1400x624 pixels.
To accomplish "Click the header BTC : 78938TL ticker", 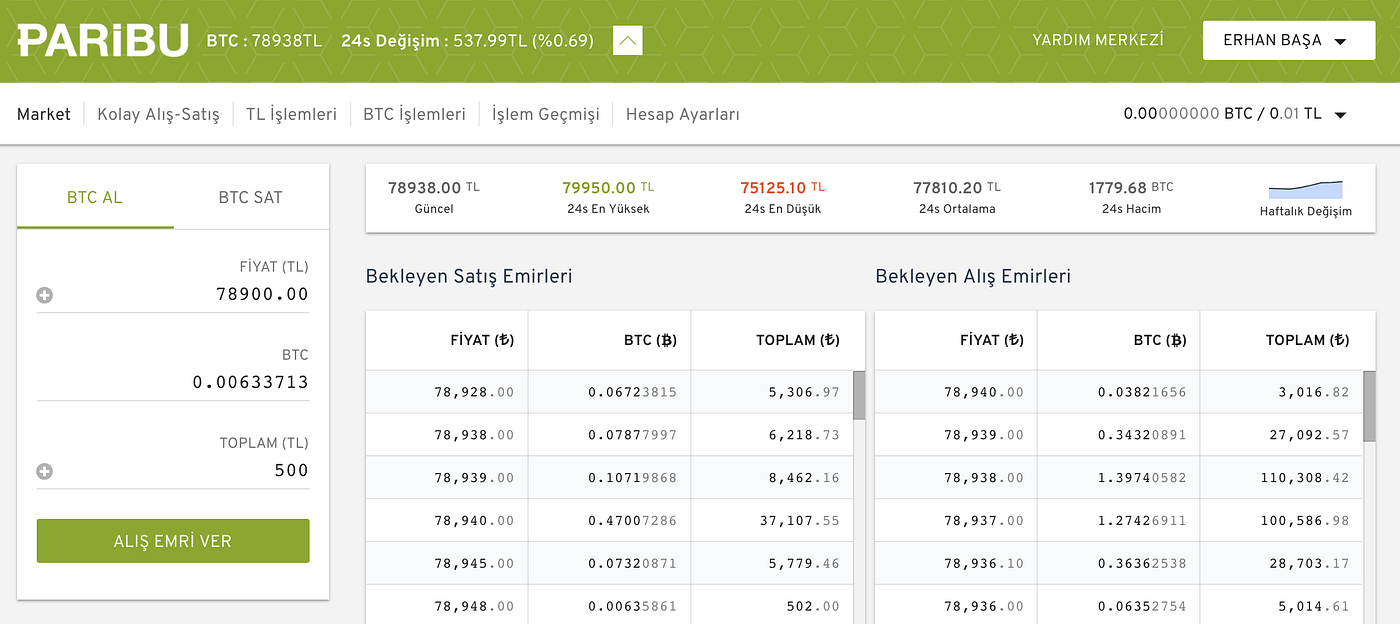I will click(264, 41).
